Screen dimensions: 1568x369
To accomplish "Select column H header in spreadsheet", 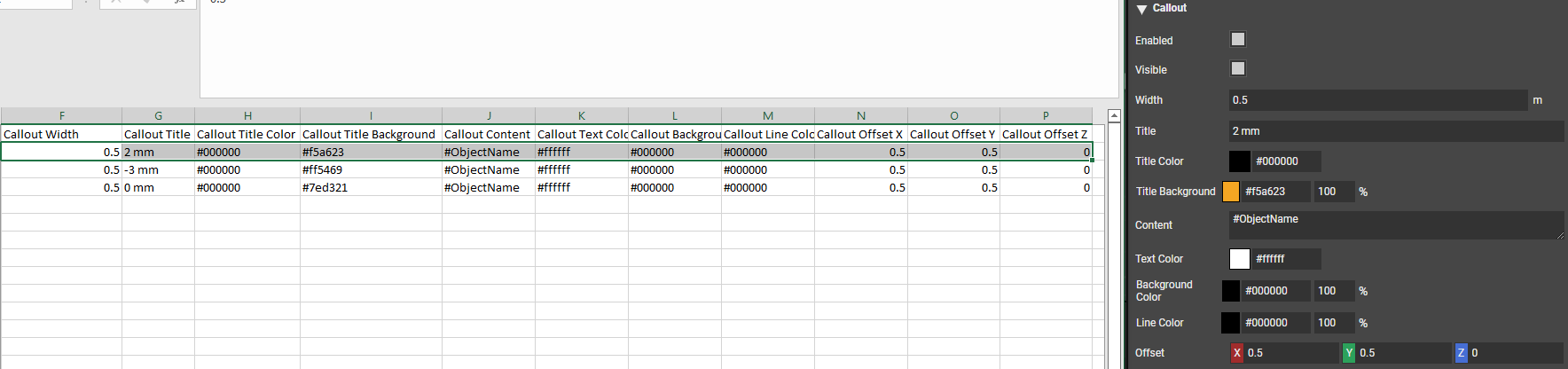I will point(247,116).
